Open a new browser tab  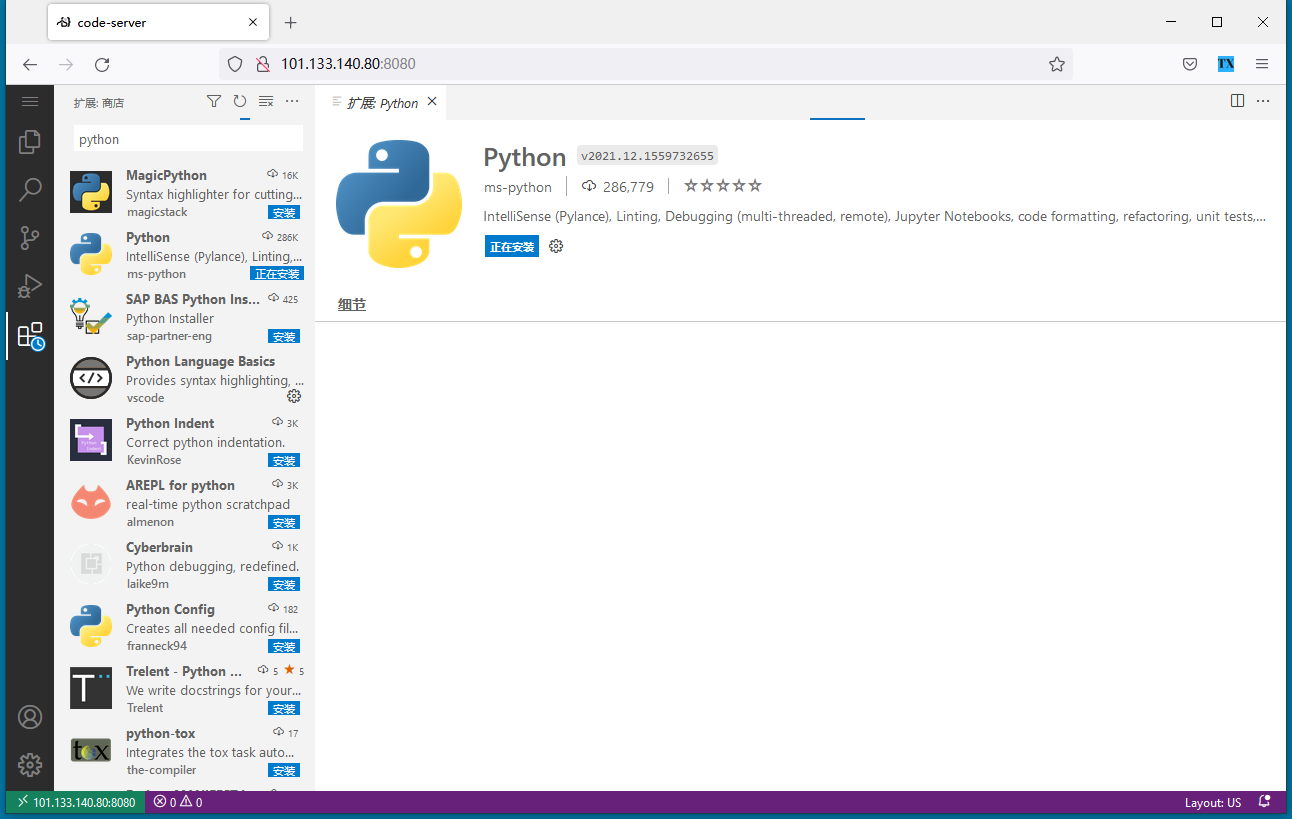(290, 22)
